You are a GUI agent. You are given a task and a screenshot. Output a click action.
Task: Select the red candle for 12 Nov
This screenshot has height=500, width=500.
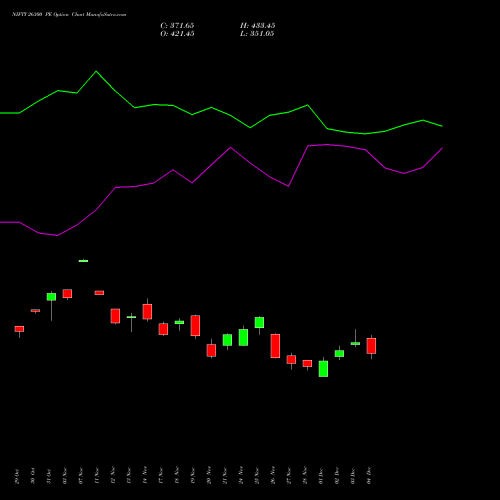coord(115,316)
